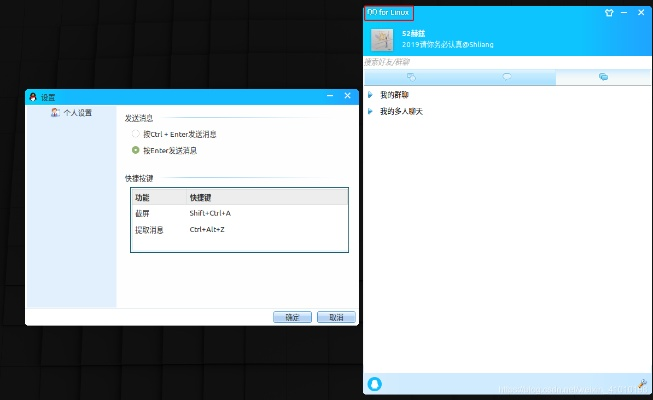Open the settings wrench icon at bottom right

pos(641,383)
